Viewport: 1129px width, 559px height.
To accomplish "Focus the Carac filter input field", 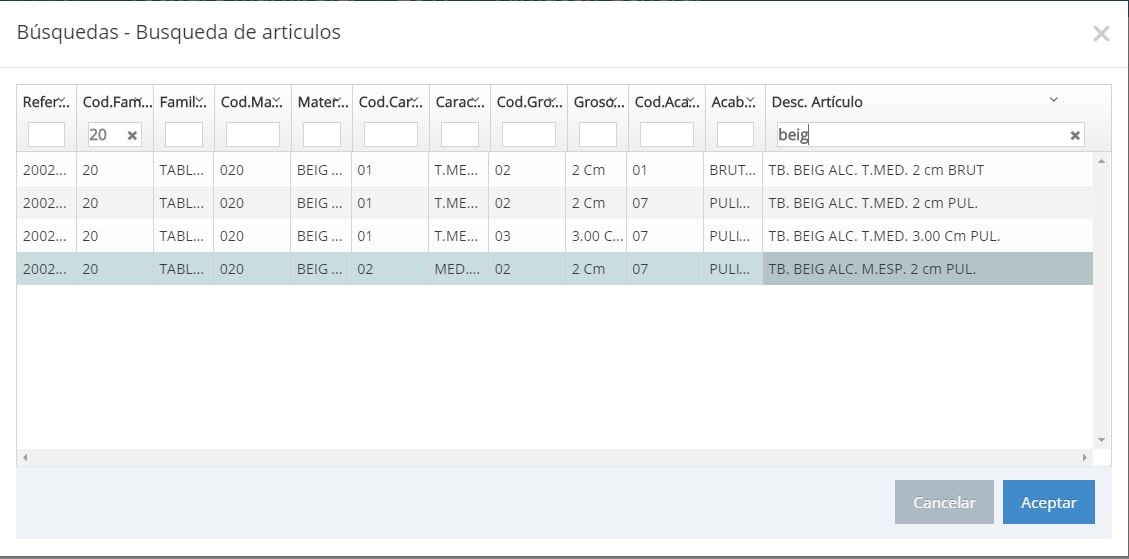I will pyautogui.click(x=459, y=135).
